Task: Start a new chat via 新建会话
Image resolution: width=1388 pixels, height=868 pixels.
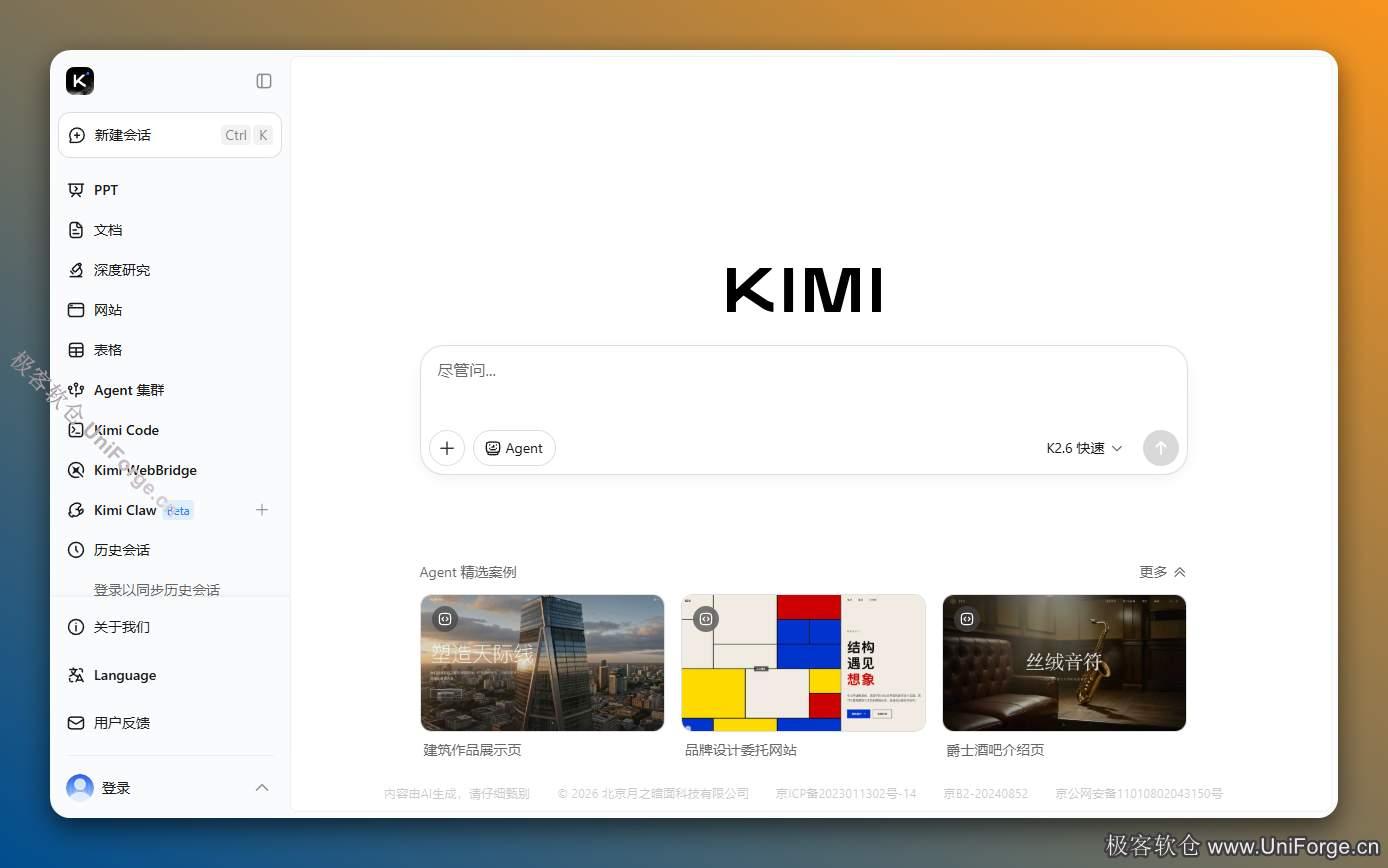Action: pyautogui.click(x=170, y=135)
